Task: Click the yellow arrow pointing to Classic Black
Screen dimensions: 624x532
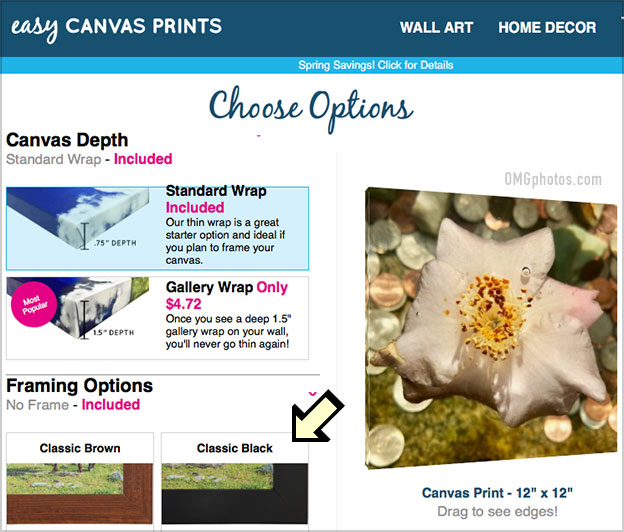Action: coord(316,417)
